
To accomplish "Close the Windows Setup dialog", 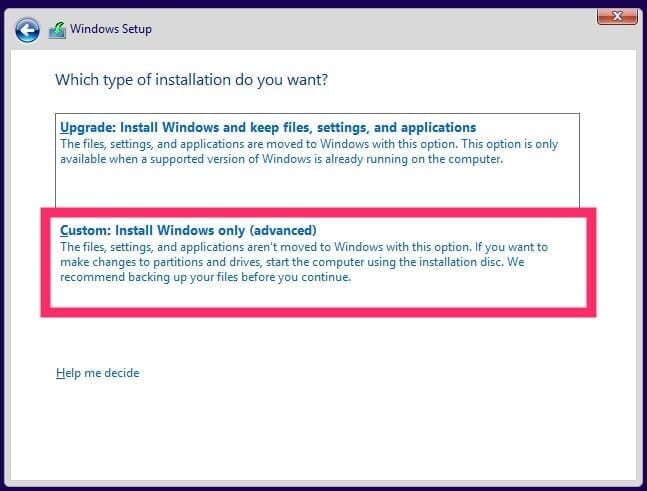I will click(x=617, y=14).
